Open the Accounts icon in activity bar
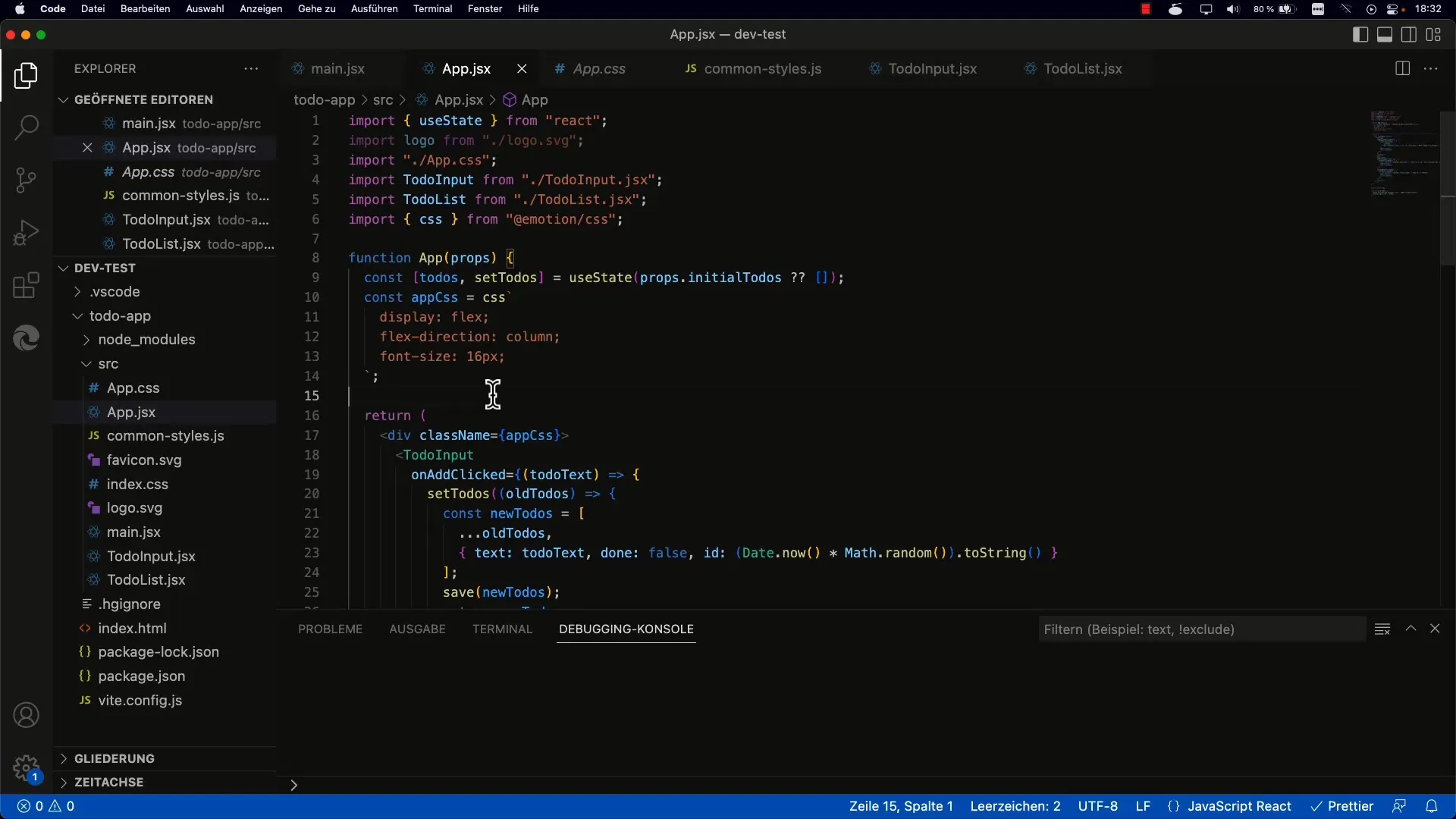 click(26, 715)
